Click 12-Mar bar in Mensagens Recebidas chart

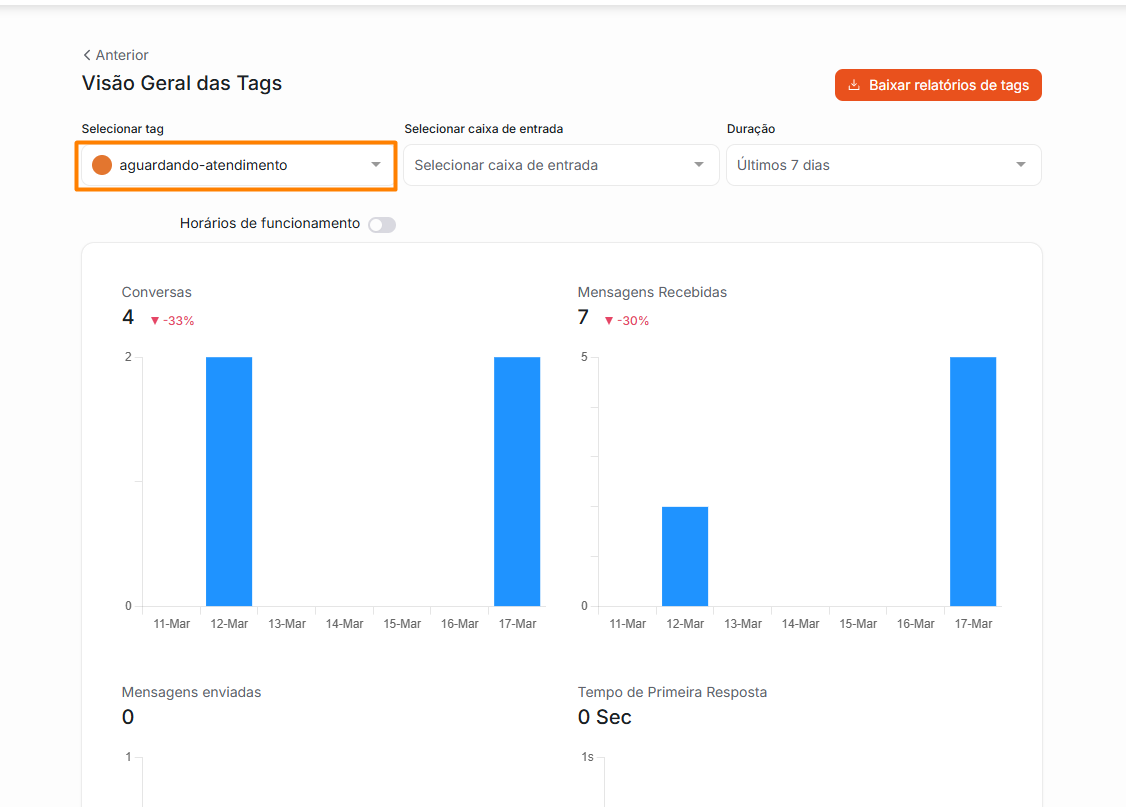[685, 556]
